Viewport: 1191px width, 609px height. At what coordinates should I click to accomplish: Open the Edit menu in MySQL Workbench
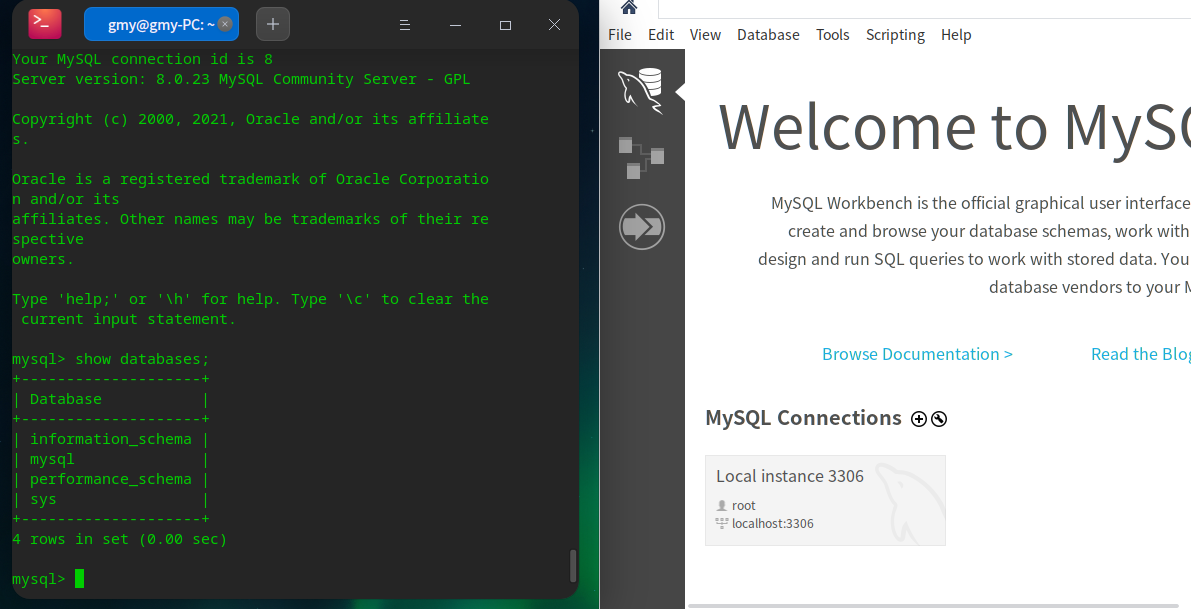[661, 35]
